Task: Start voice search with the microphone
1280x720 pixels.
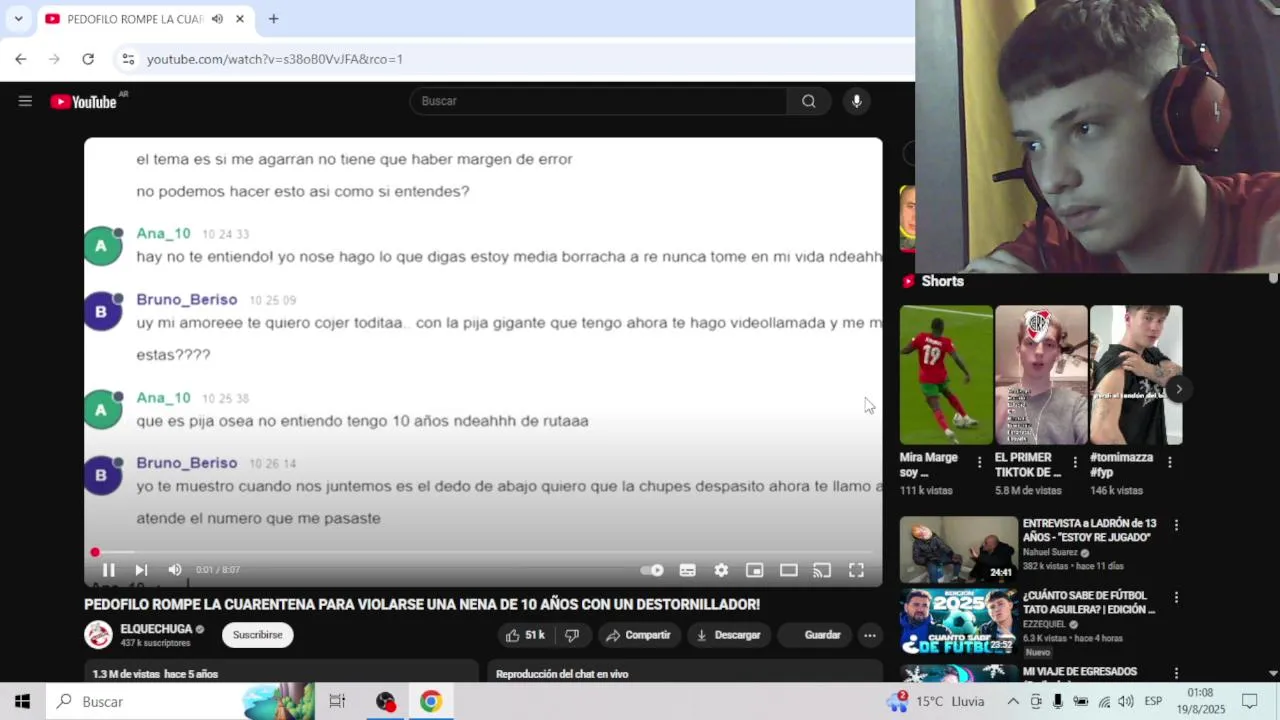Action: coord(856,101)
